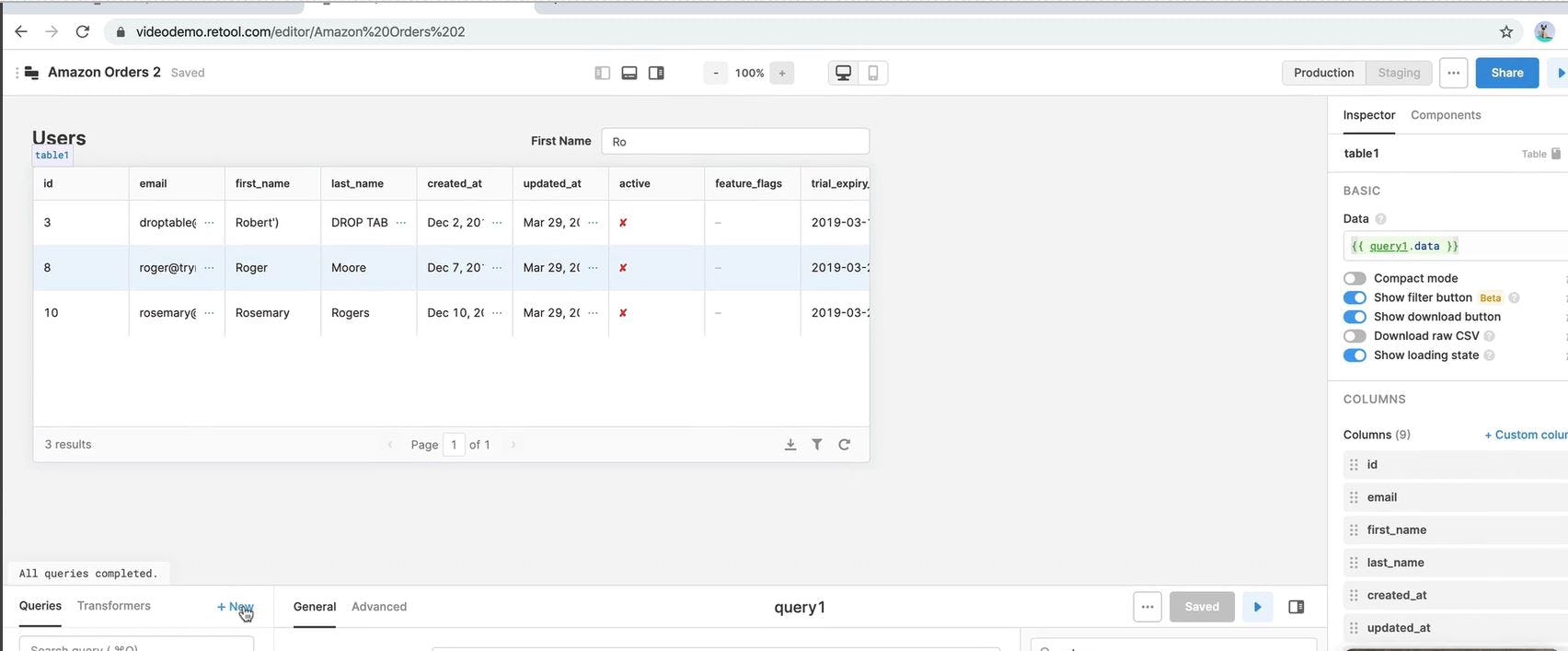
Task: Expand email cell ellipsis in Roger row
Action: (209, 268)
